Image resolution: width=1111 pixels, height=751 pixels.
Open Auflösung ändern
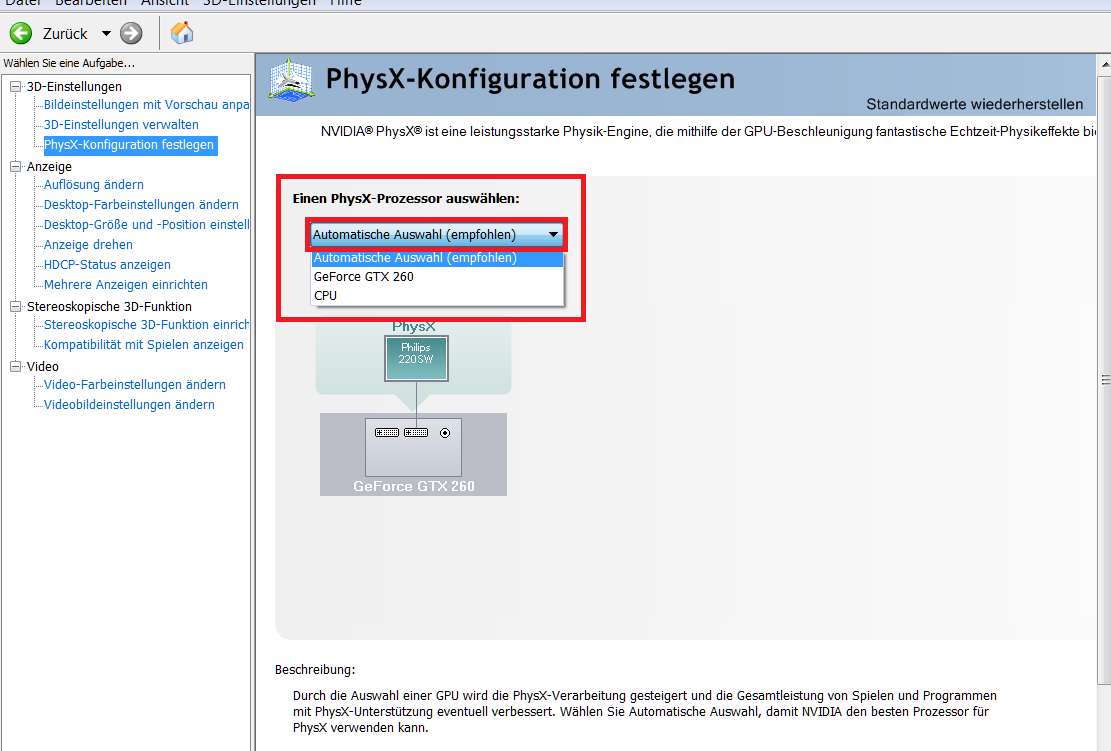(94, 185)
